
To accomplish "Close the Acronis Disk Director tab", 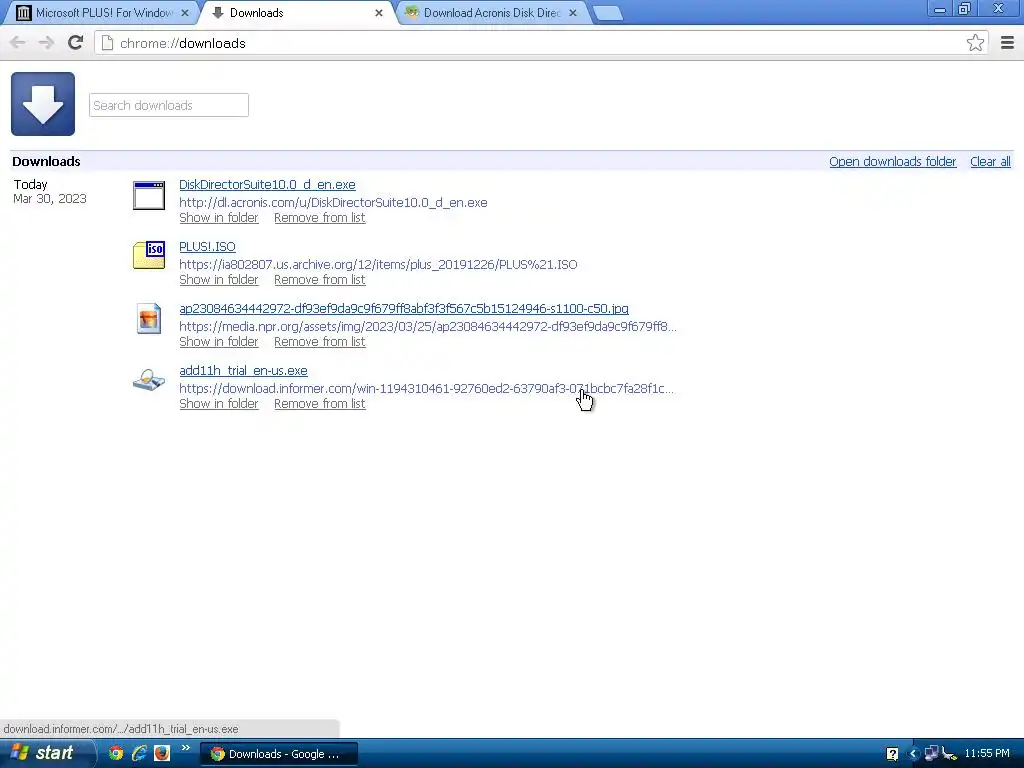I will point(573,12).
